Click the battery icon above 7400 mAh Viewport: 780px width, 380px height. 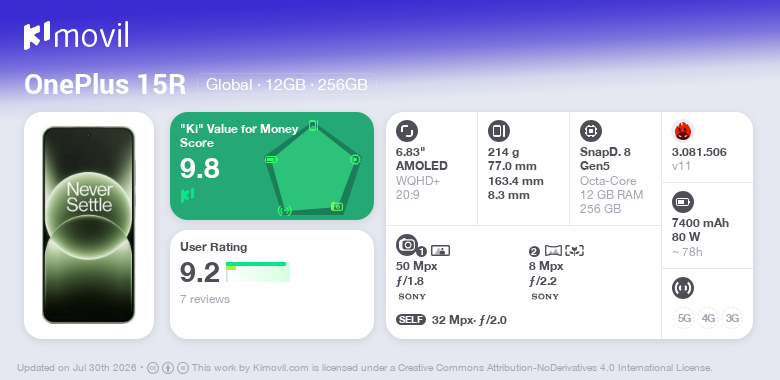point(682,202)
